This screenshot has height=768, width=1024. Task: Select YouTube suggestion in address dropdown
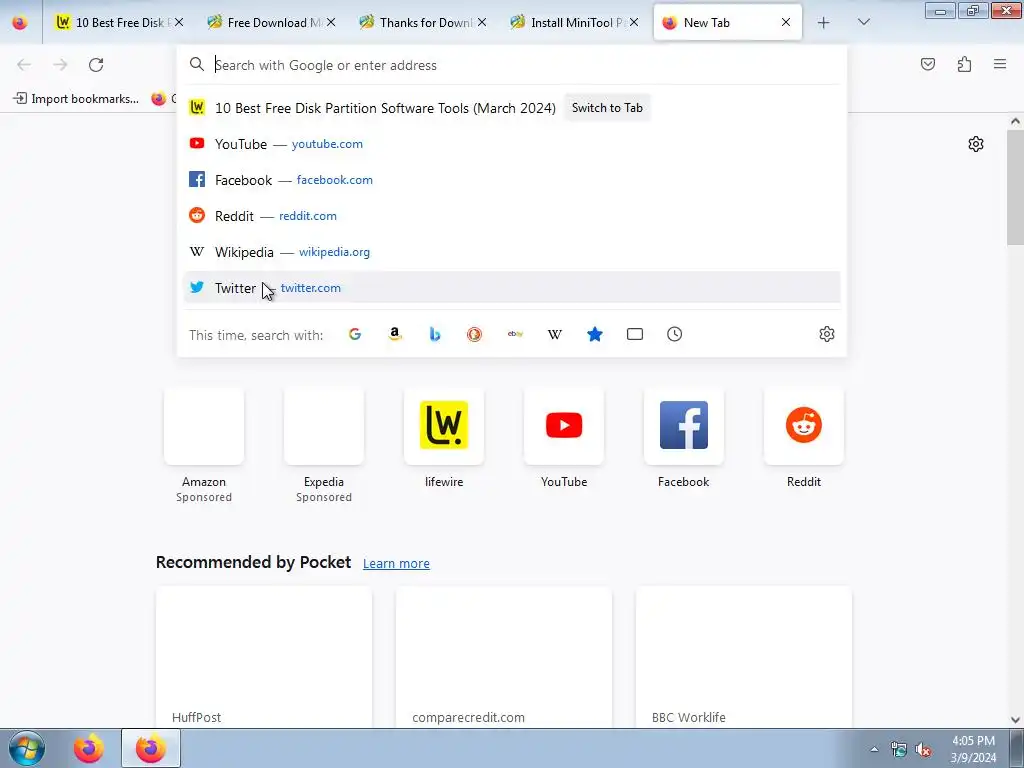(x=512, y=144)
